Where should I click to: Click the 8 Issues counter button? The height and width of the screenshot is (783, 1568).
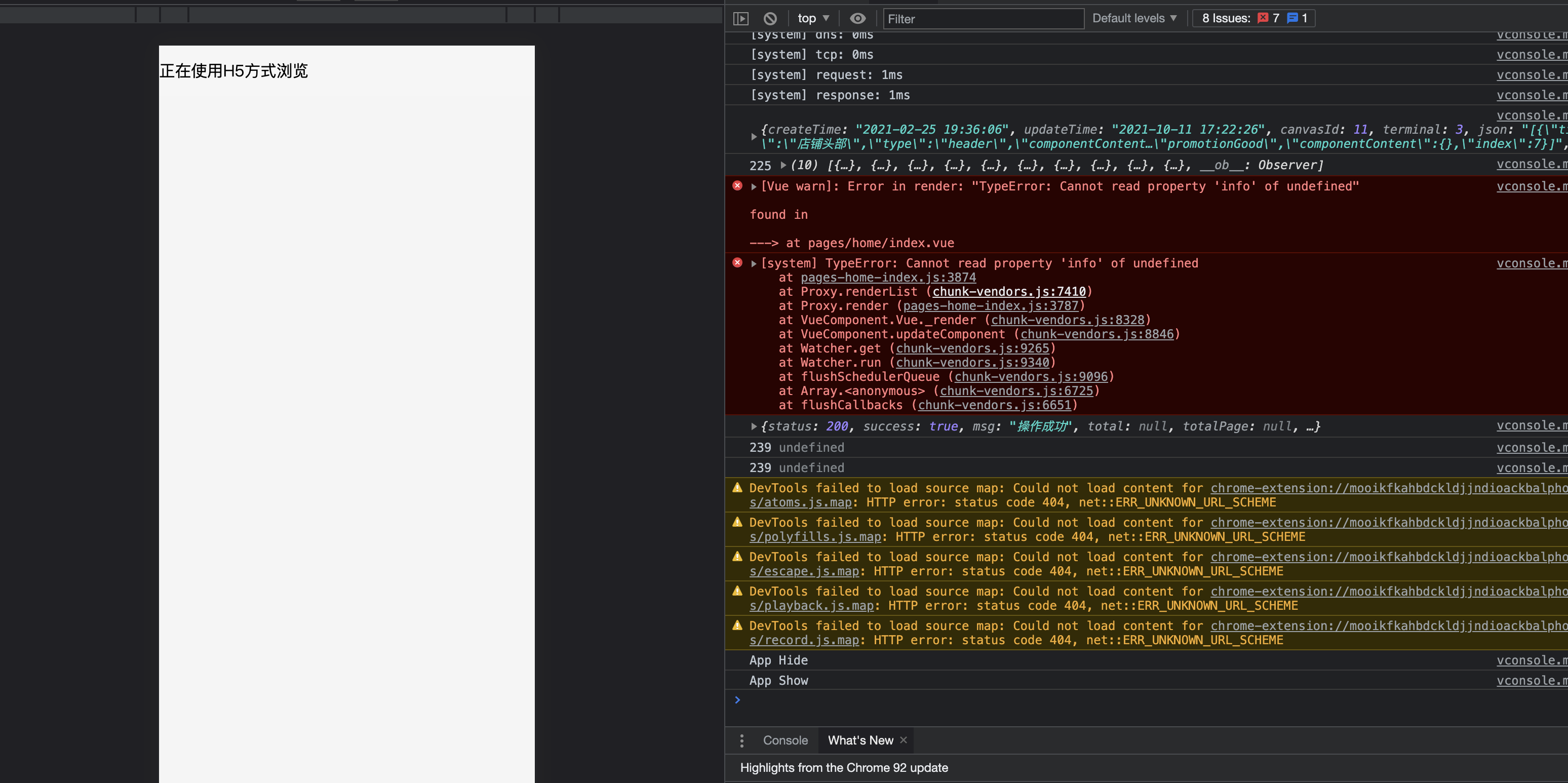click(1253, 18)
